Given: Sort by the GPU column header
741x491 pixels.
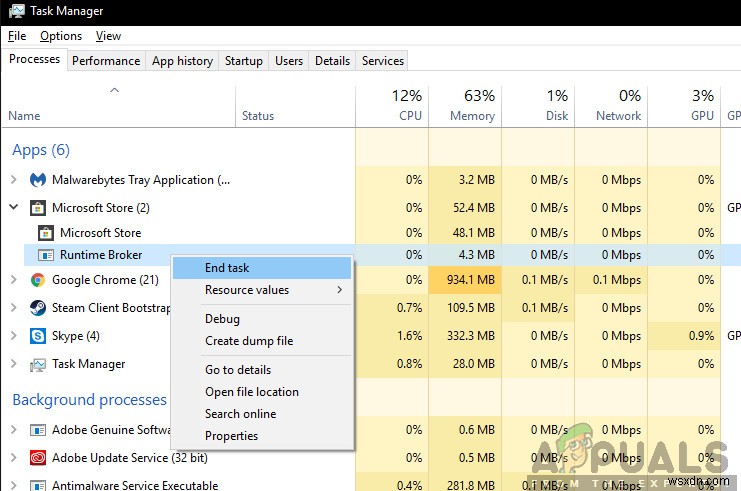Looking at the screenshot, I should 684,107.
